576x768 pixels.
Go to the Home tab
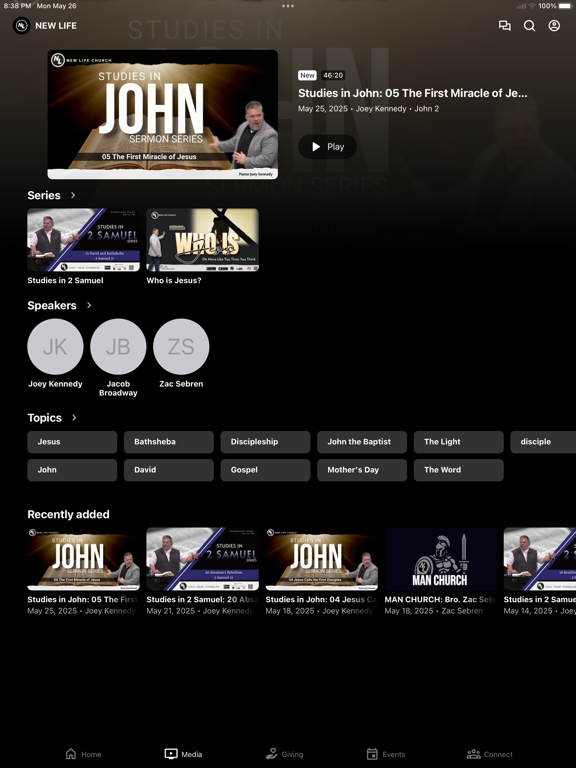click(x=83, y=754)
